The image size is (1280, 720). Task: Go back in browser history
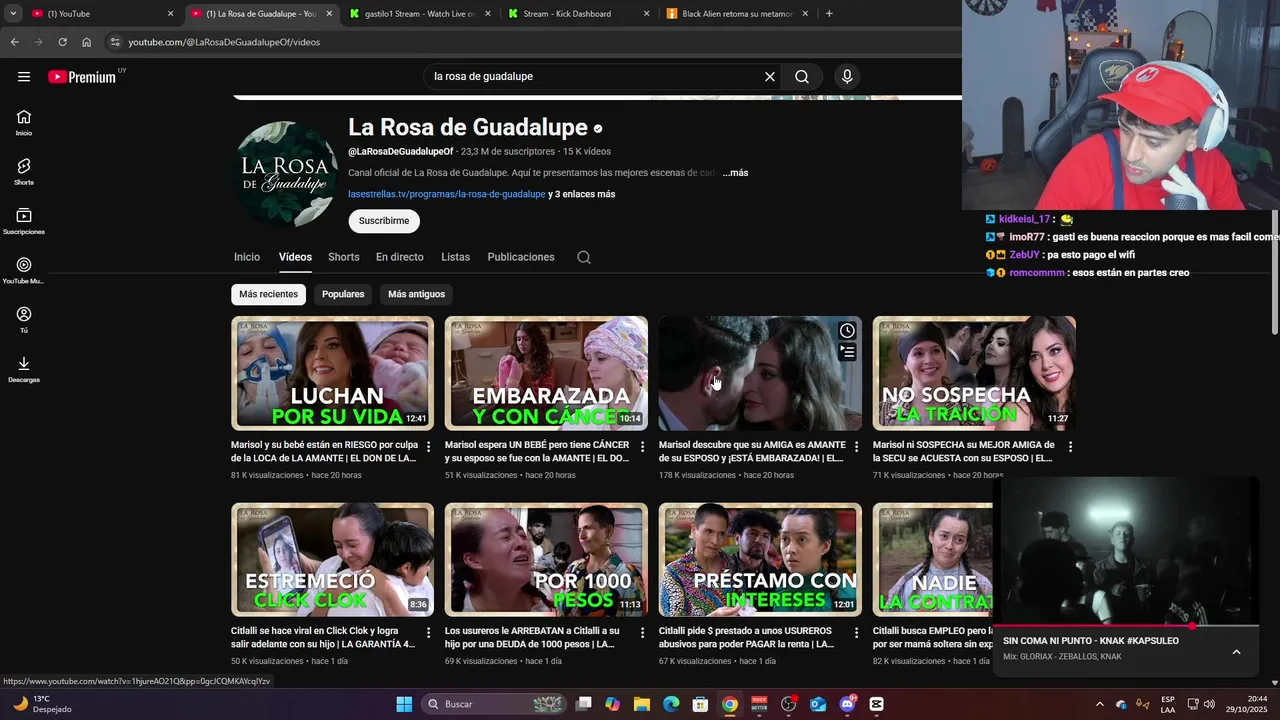coord(14,42)
